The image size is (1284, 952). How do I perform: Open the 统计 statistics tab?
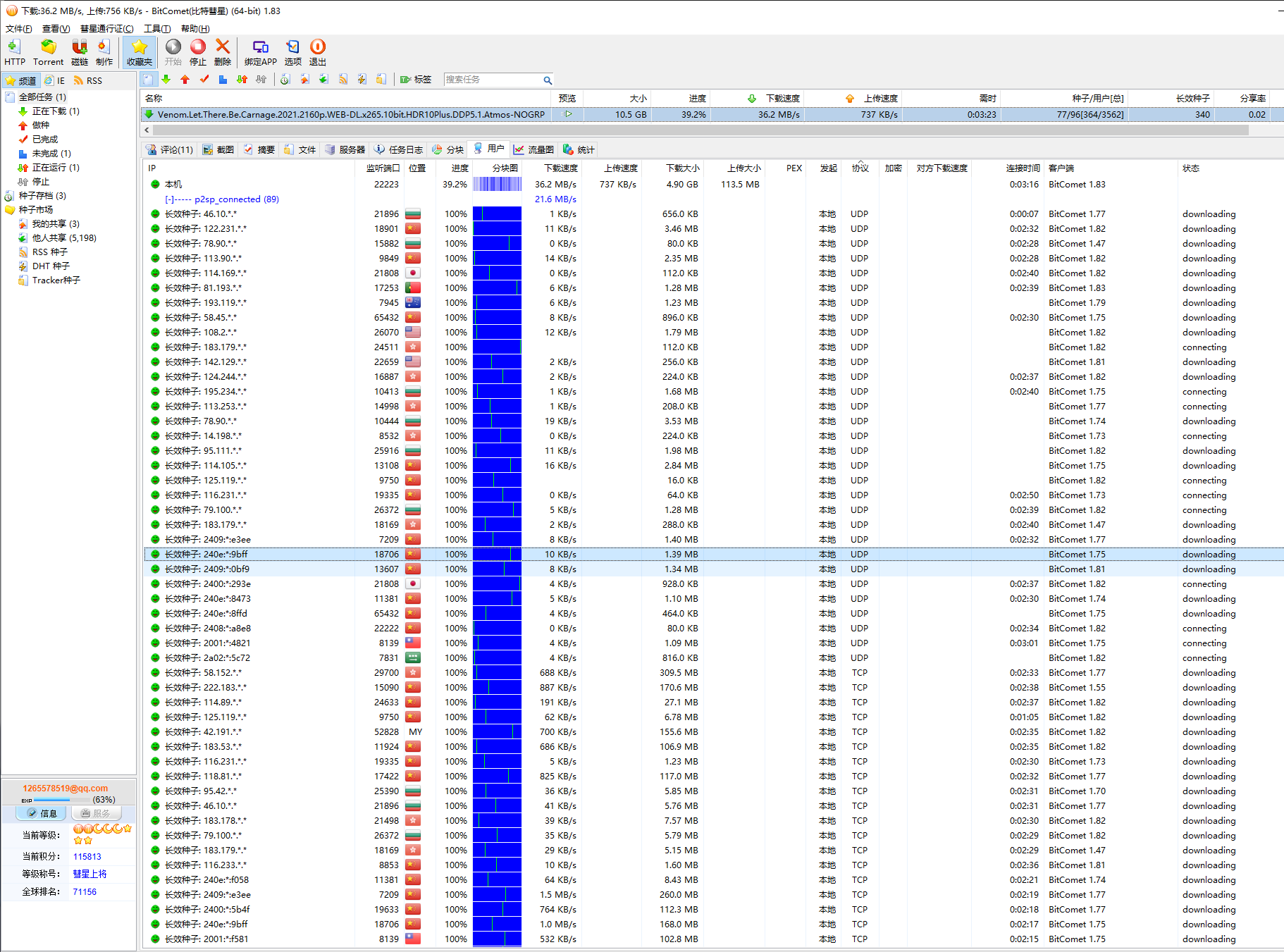pyautogui.click(x=579, y=149)
